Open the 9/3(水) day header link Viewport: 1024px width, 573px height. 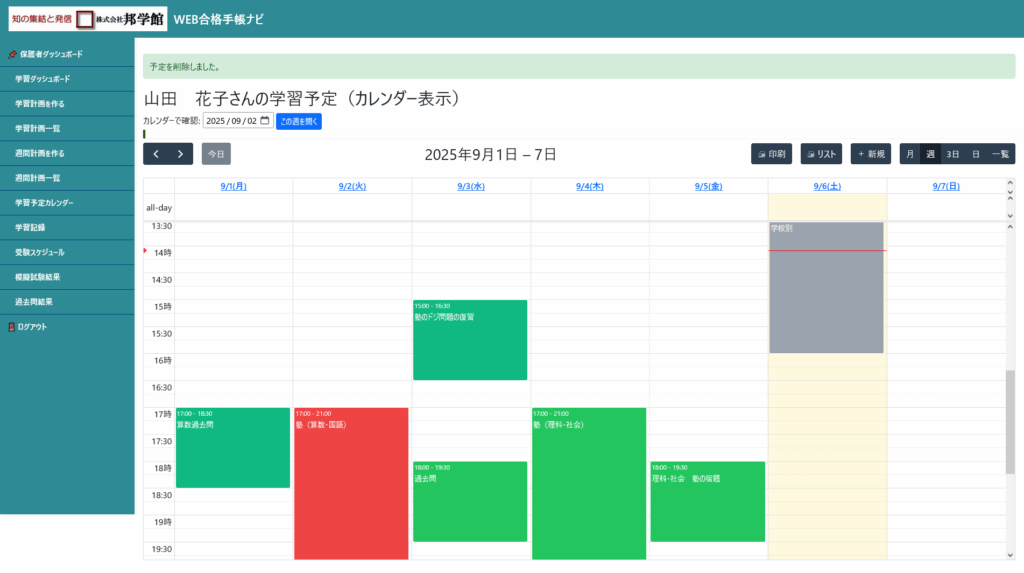coord(471,186)
